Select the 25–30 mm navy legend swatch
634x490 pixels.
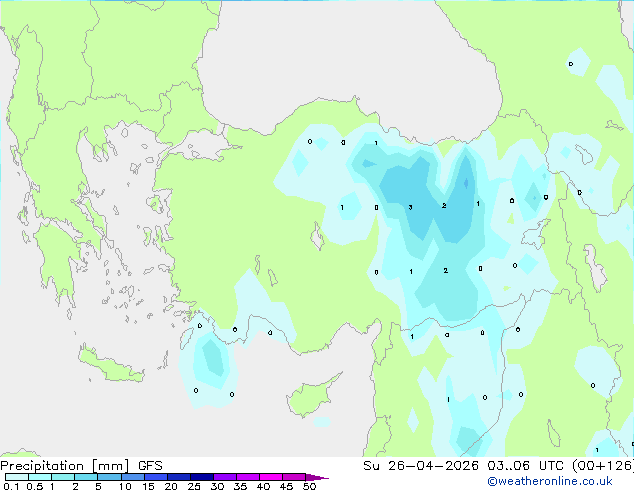pyautogui.click(x=201, y=477)
